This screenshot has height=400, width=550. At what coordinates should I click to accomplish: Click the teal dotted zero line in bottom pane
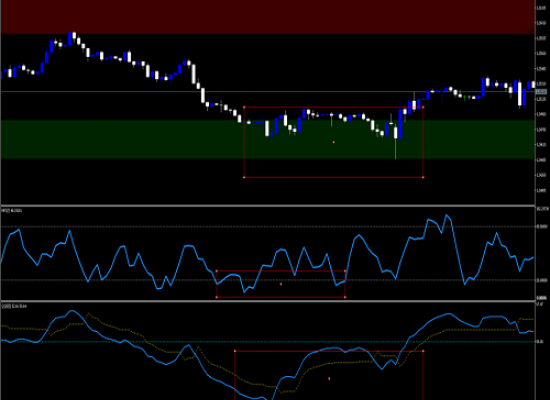(268, 341)
